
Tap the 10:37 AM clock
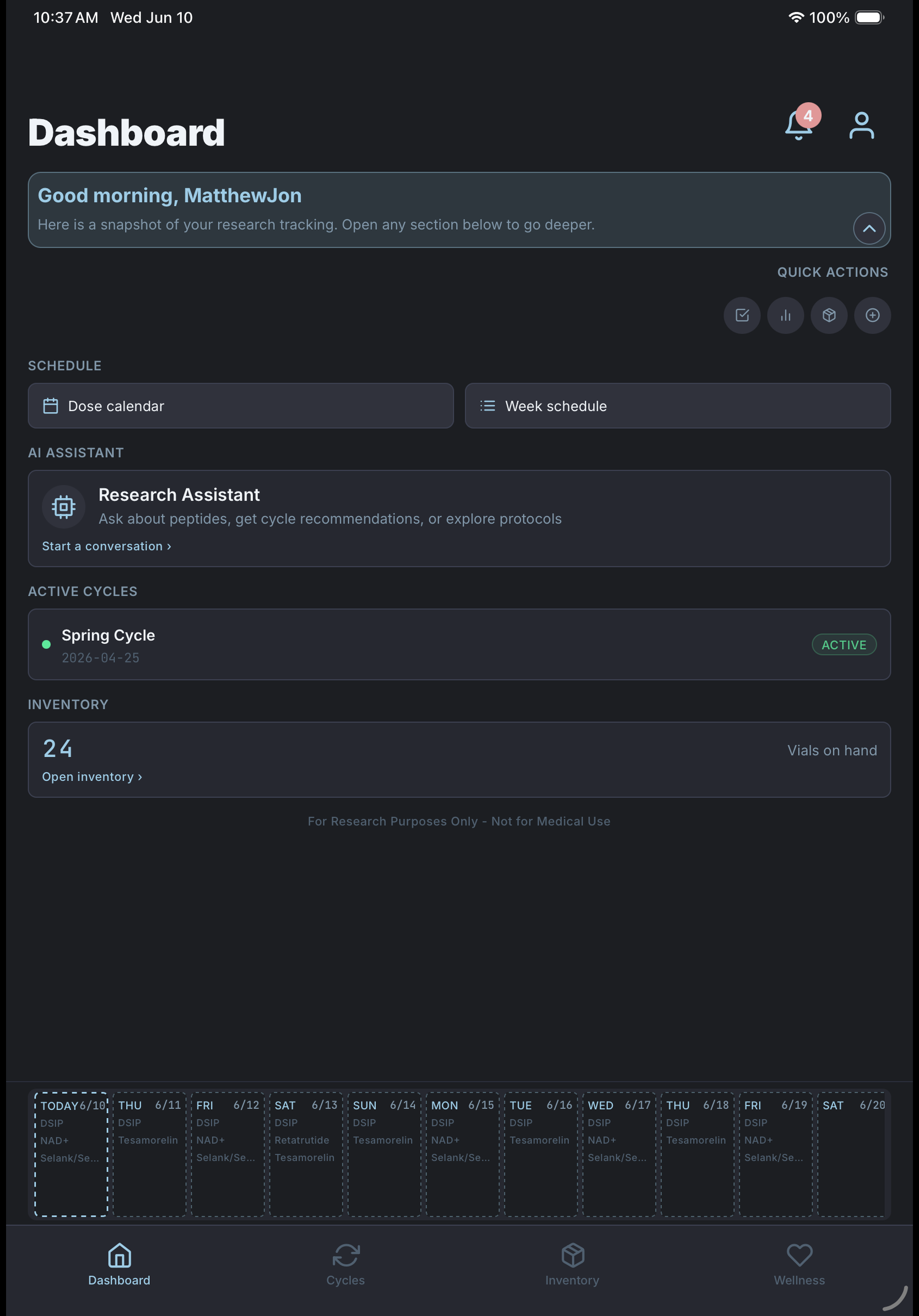tap(66, 18)
